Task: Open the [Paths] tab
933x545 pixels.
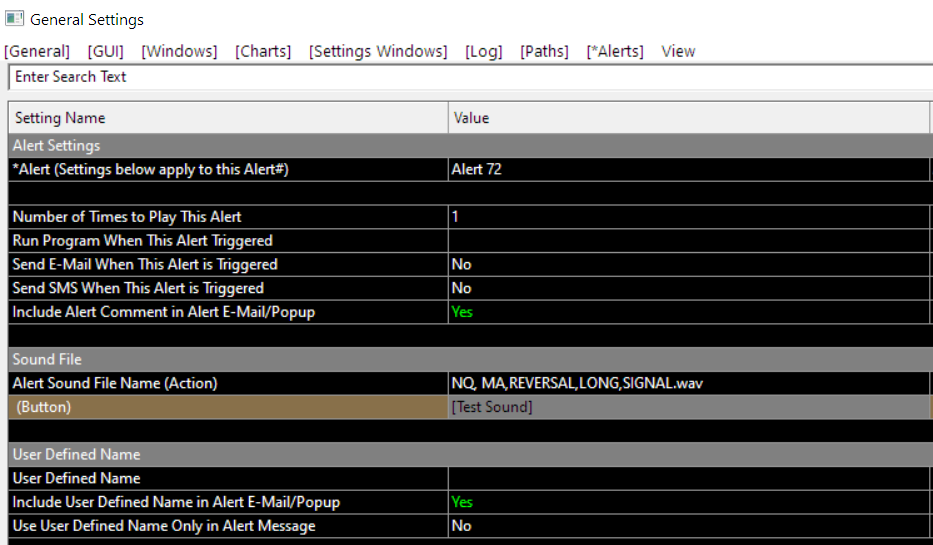Action: tap(544, 51)
